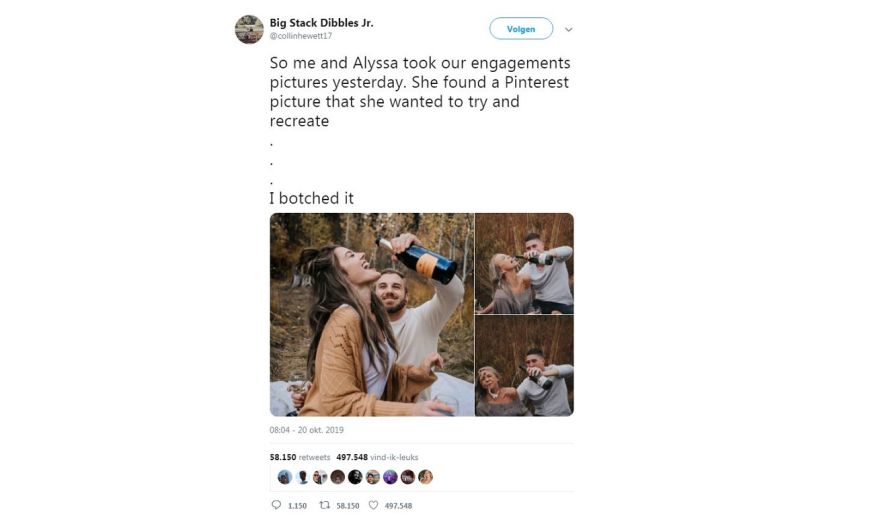Click the black liker avatar in the middle
Screen dimensions: 874x526
355,477
